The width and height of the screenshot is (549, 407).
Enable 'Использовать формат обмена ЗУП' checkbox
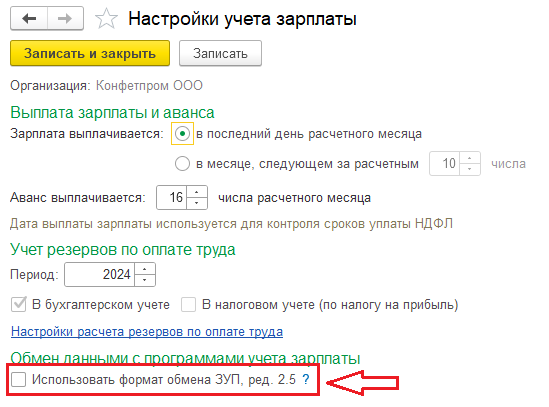[x=19, y=379]
